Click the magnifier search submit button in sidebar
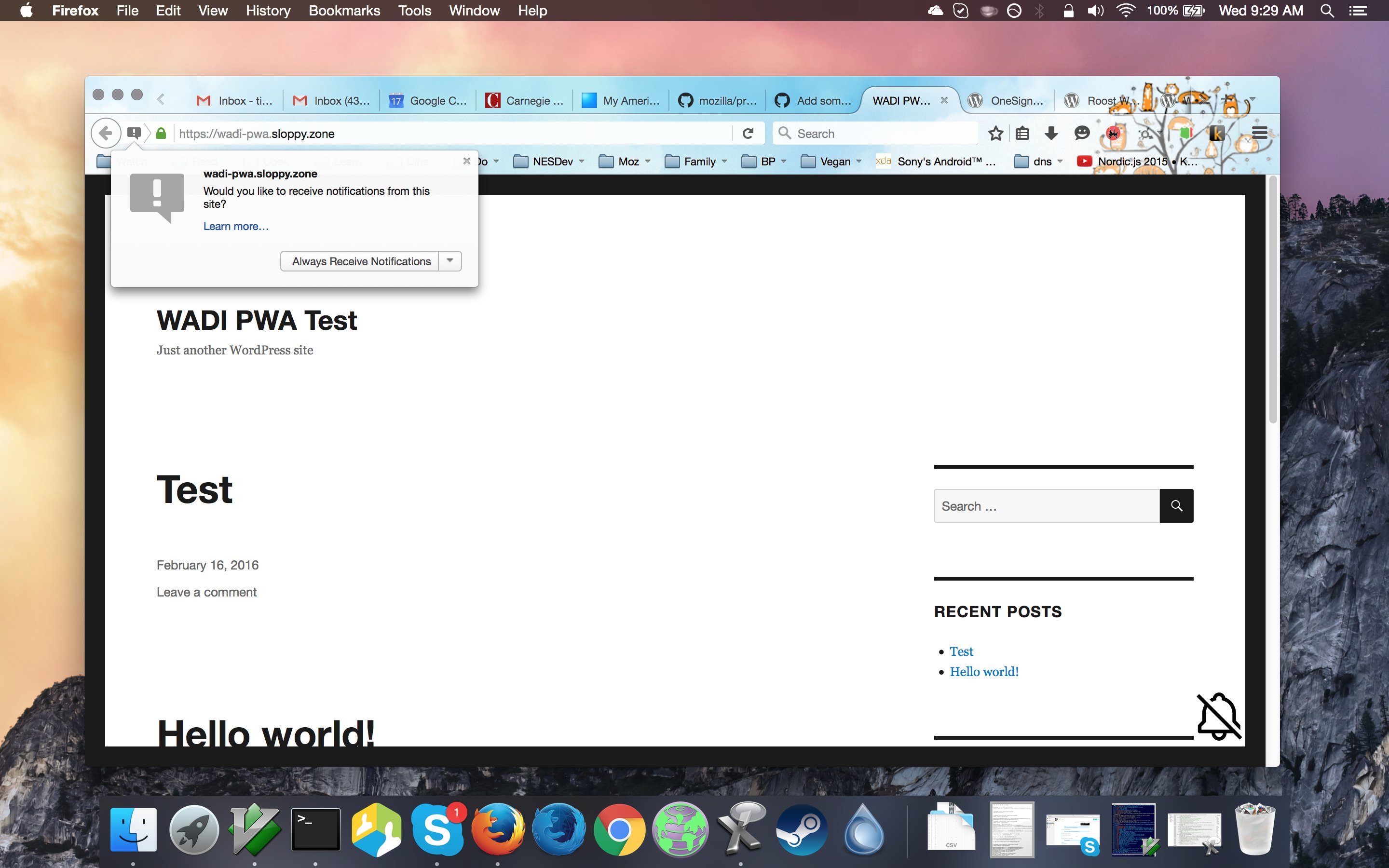1389x868 pixels. point(1176,506)
